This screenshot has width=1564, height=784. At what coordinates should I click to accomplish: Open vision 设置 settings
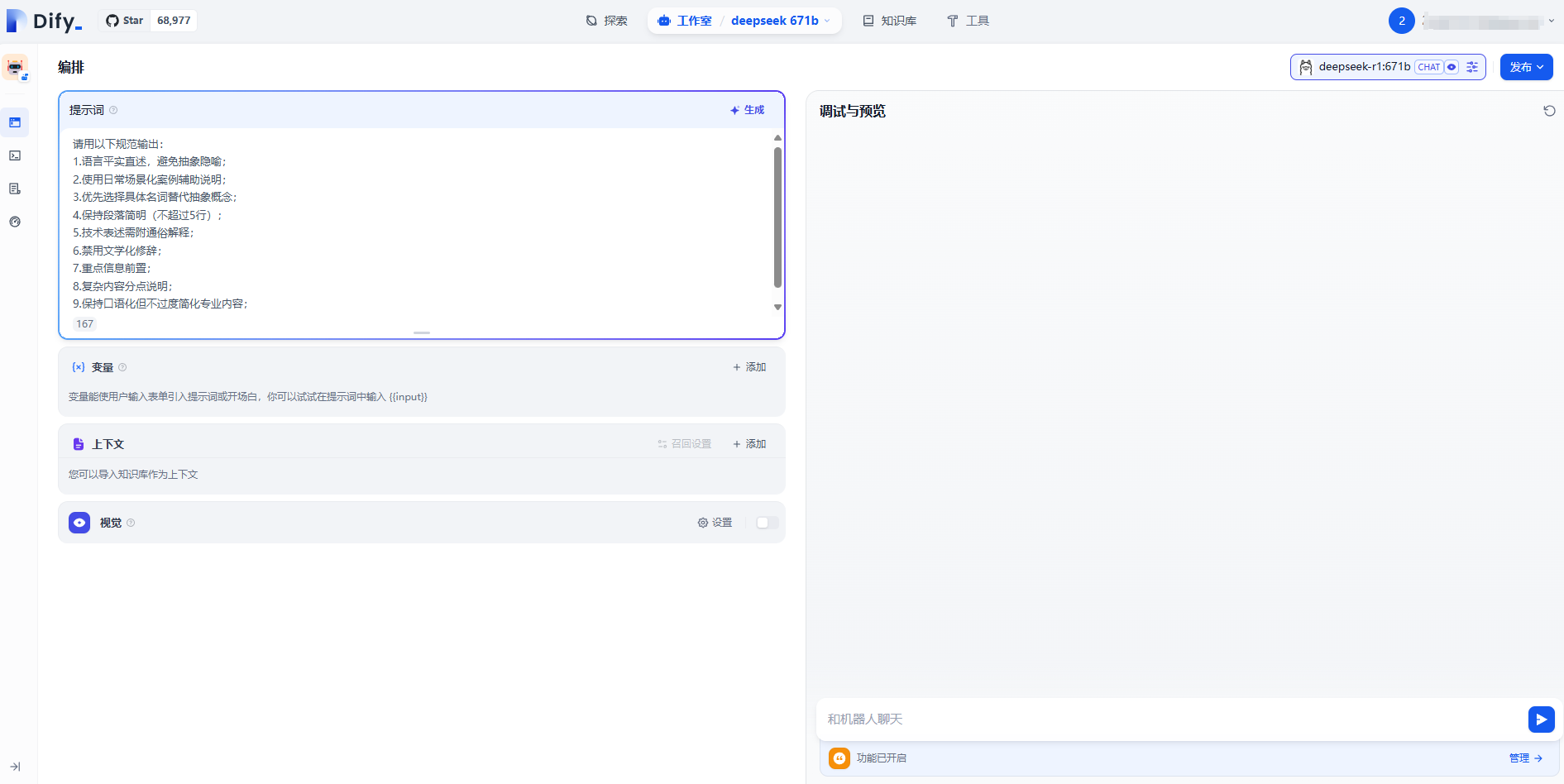pos(715,523)
